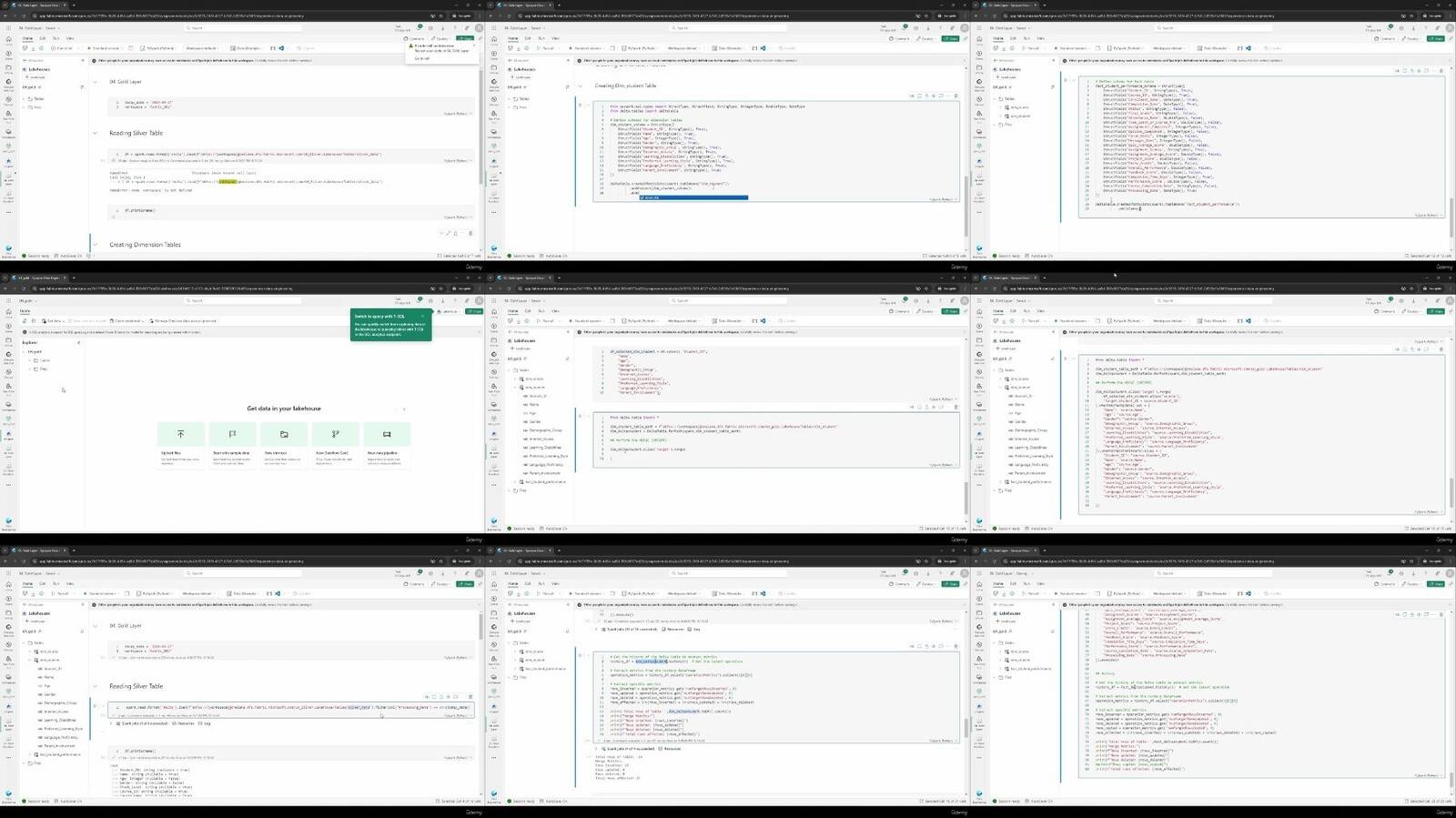This screenshot has height=818, width=1456.
Task: Click Session ready status in first frame
Action: pyautogui.click(x=36, y=256)
